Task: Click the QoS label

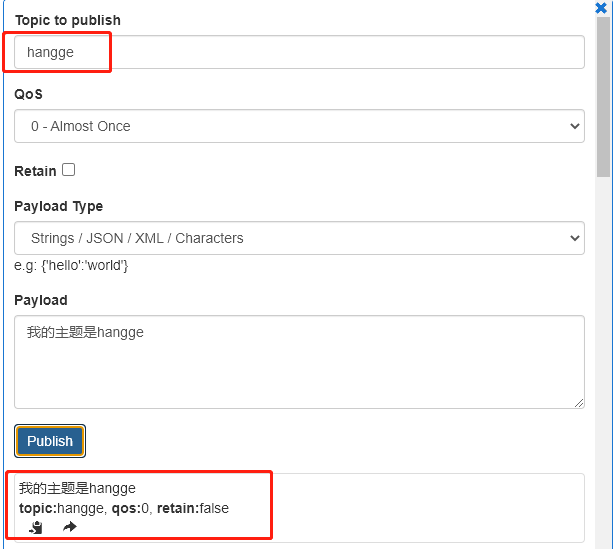Action: (28, 94)
